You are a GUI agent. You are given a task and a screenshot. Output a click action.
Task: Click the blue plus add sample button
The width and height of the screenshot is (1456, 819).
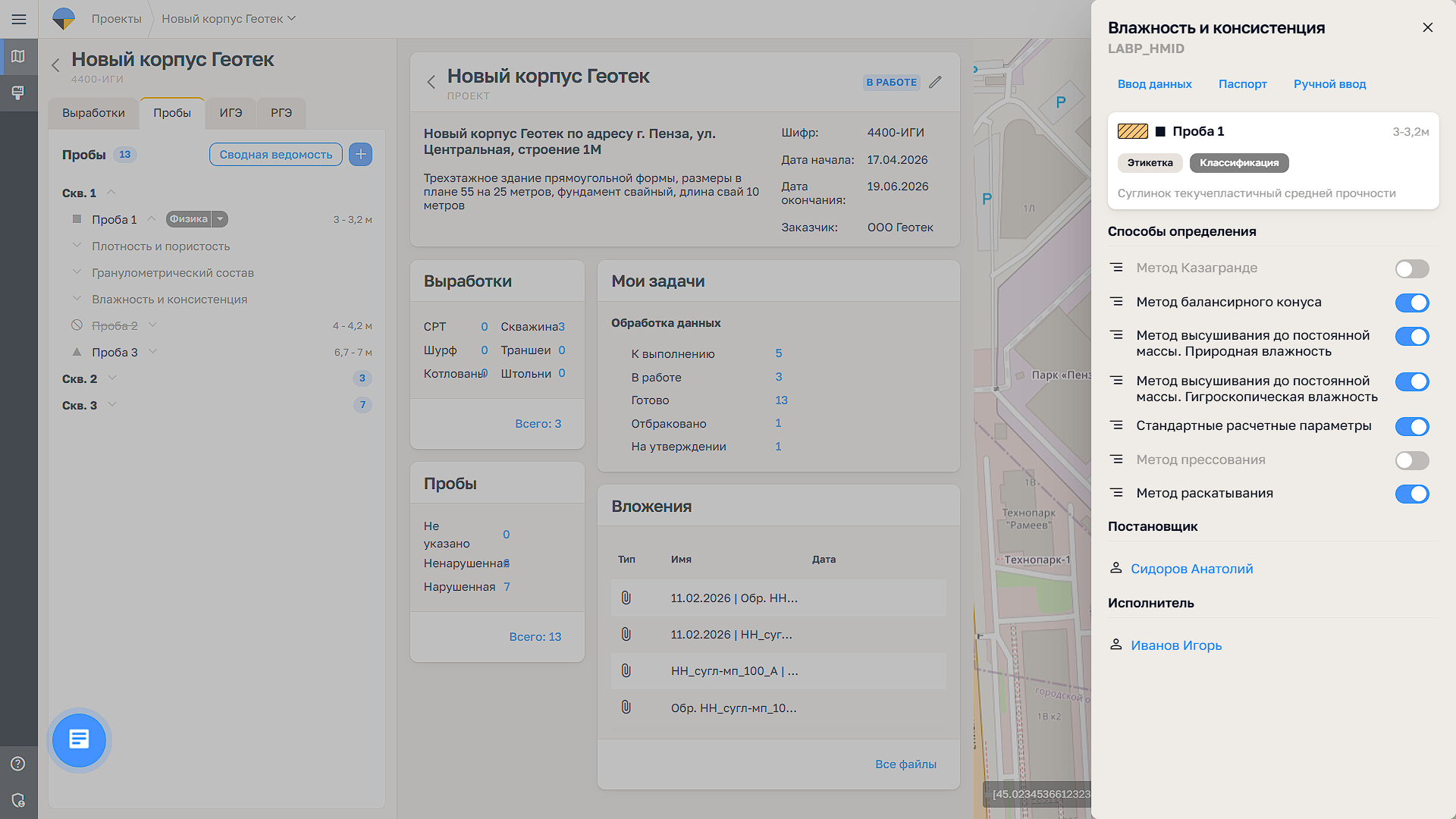tap(360, 155)
